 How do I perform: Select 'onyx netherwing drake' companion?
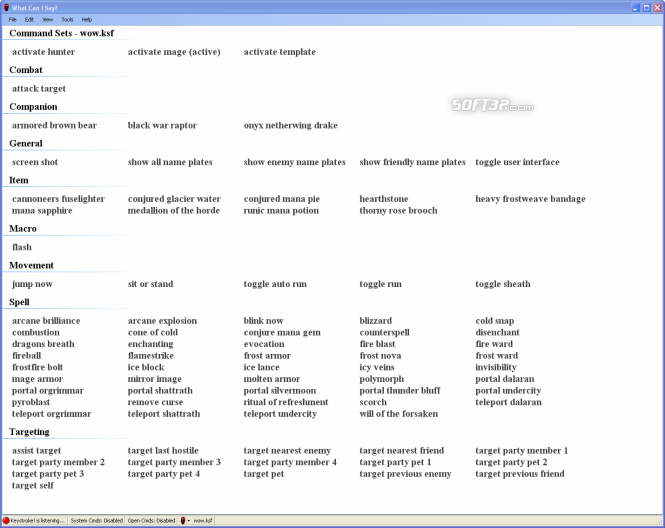pos(291,125)
